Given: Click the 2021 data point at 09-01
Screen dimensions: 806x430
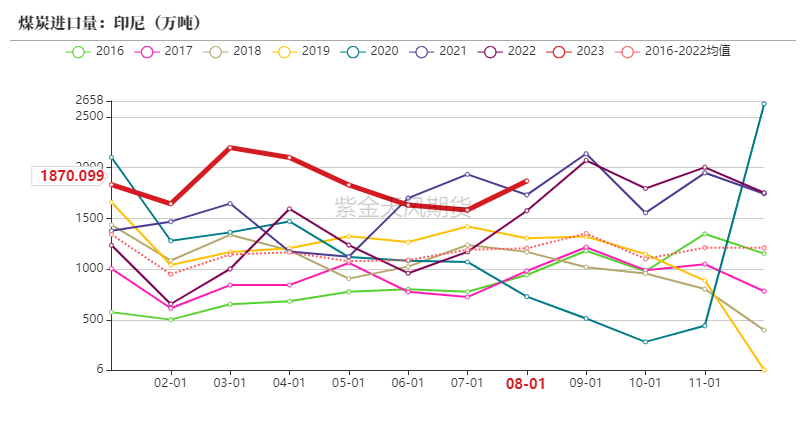Looking at the screenshot, I should coord(586,153).
